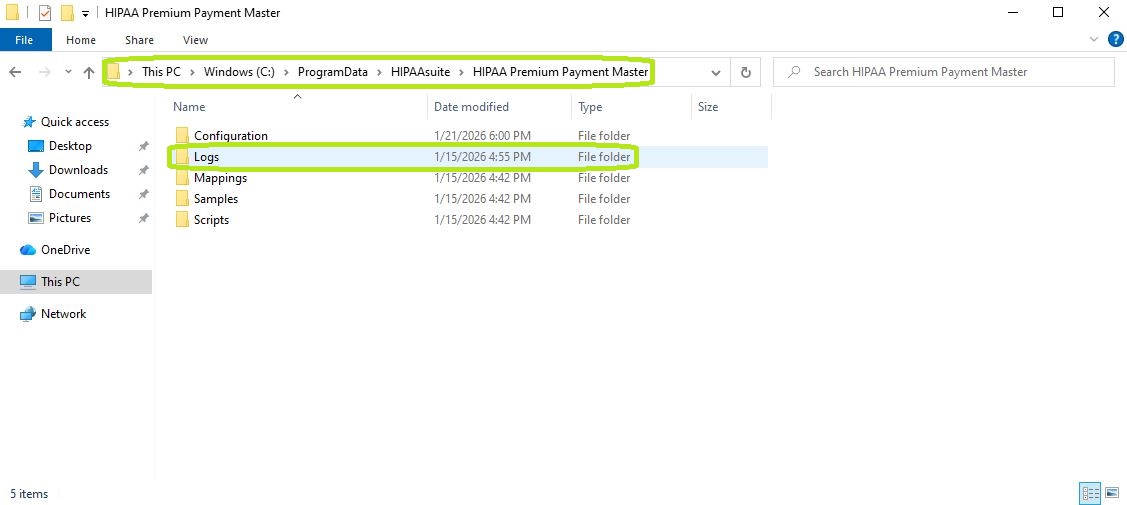Screen dimensions: 1127x505
Task: Open OneDrive in navigation pane
Action: pos(65,250)
